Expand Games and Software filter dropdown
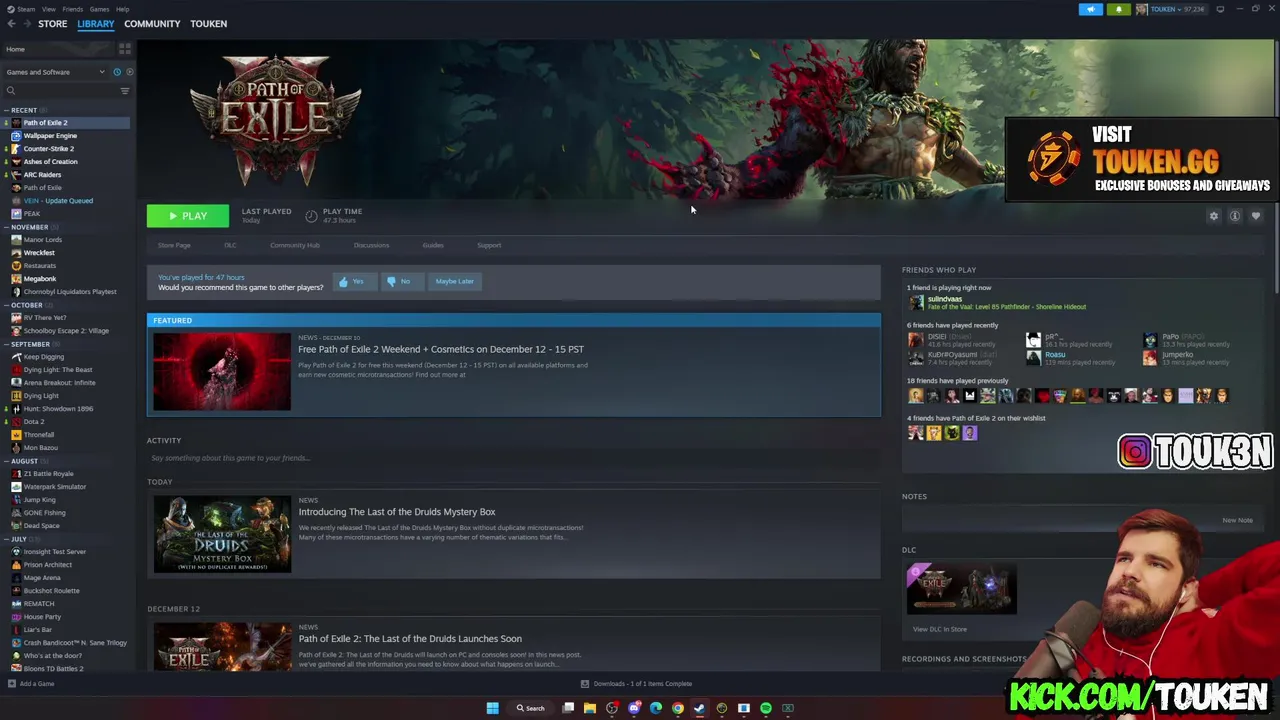This screenshot has height=720, width=1280. [x=55, y=72]
